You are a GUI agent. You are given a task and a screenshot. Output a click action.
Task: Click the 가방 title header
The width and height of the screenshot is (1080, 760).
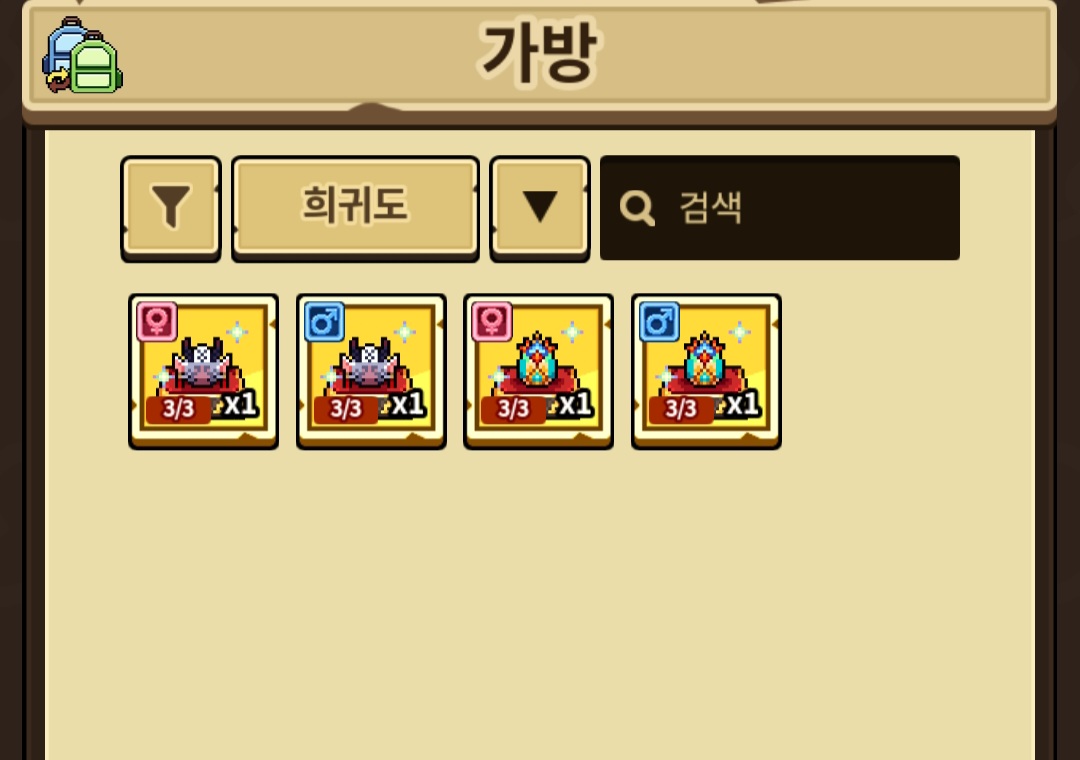pos(539,54)
